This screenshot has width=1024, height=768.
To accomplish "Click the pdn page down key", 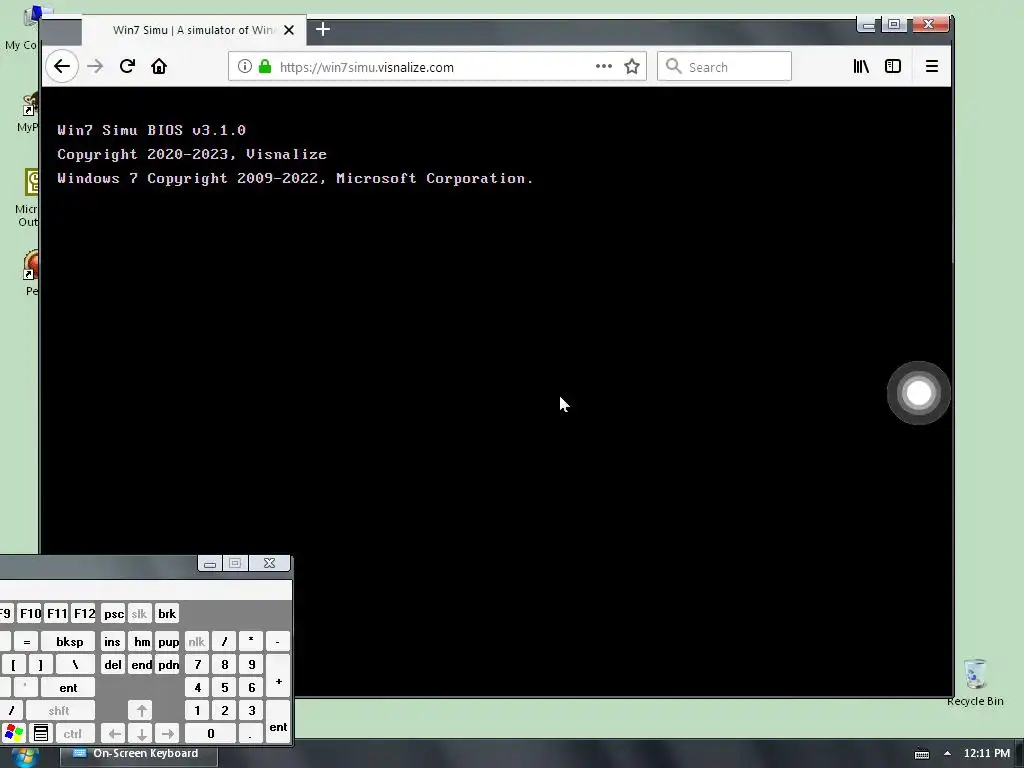I will [x=168, y=665].
